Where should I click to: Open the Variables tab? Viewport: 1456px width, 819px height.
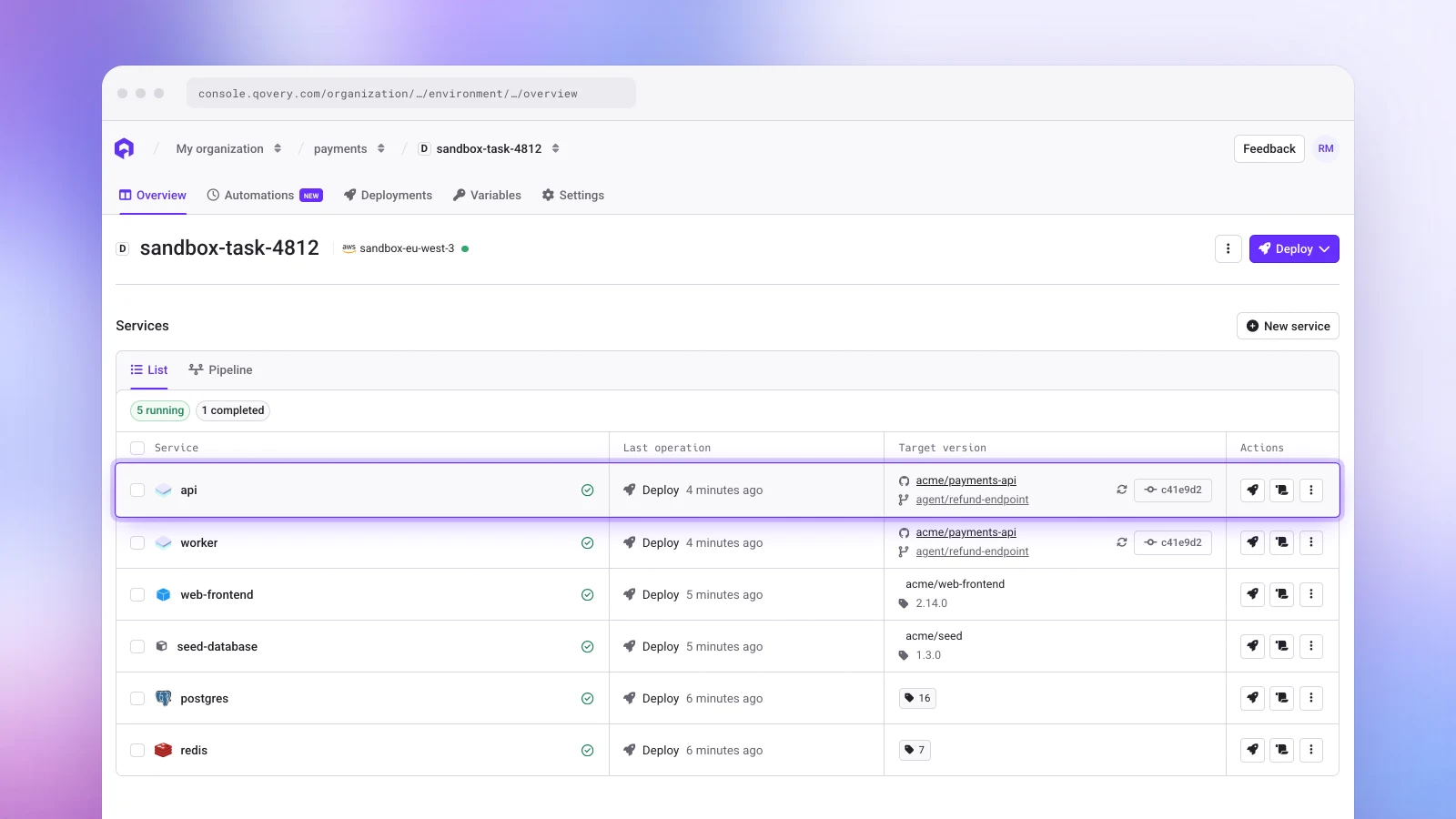(487, 195)
